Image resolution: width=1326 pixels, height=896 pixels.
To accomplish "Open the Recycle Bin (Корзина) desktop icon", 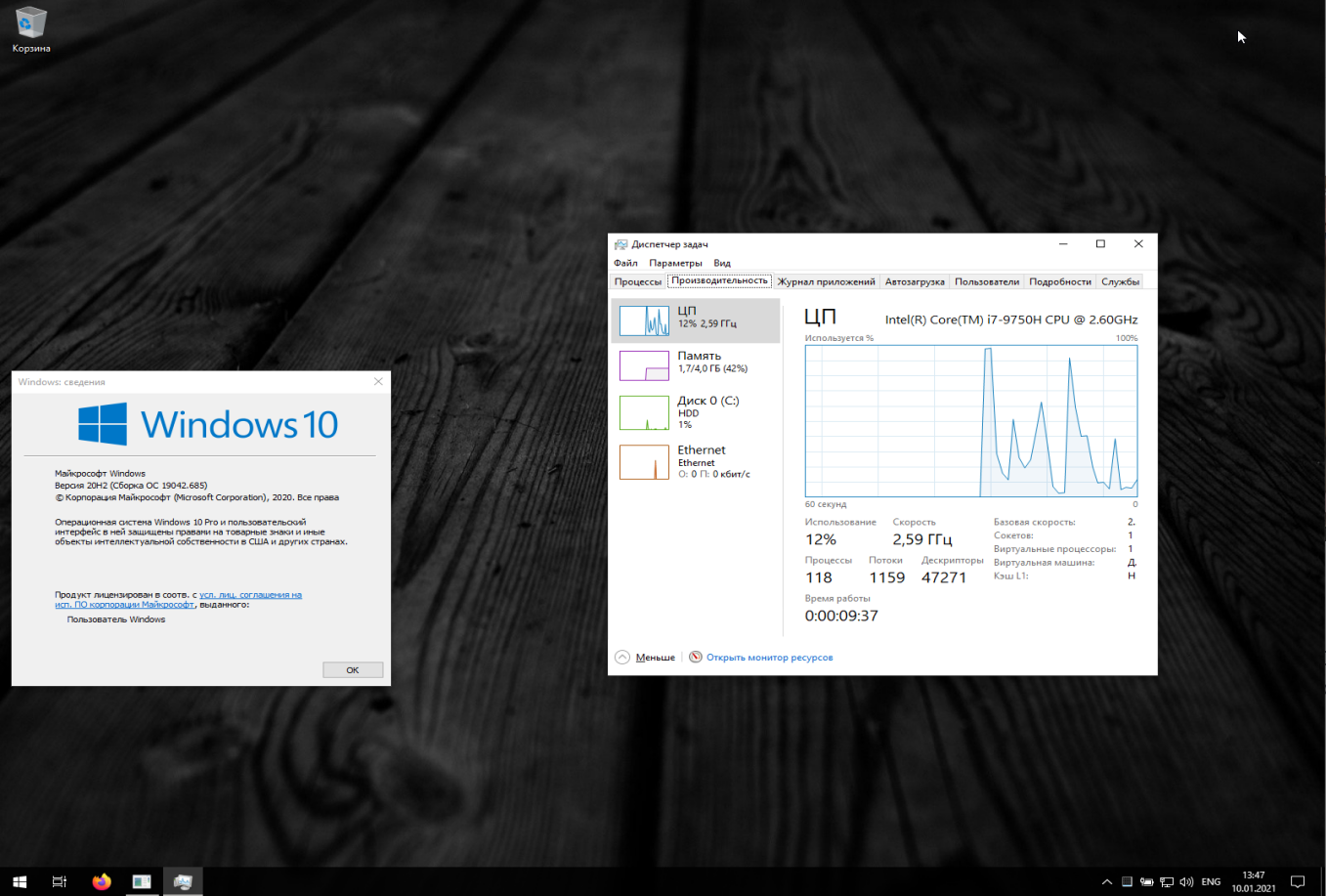I will tap(31, 28).
